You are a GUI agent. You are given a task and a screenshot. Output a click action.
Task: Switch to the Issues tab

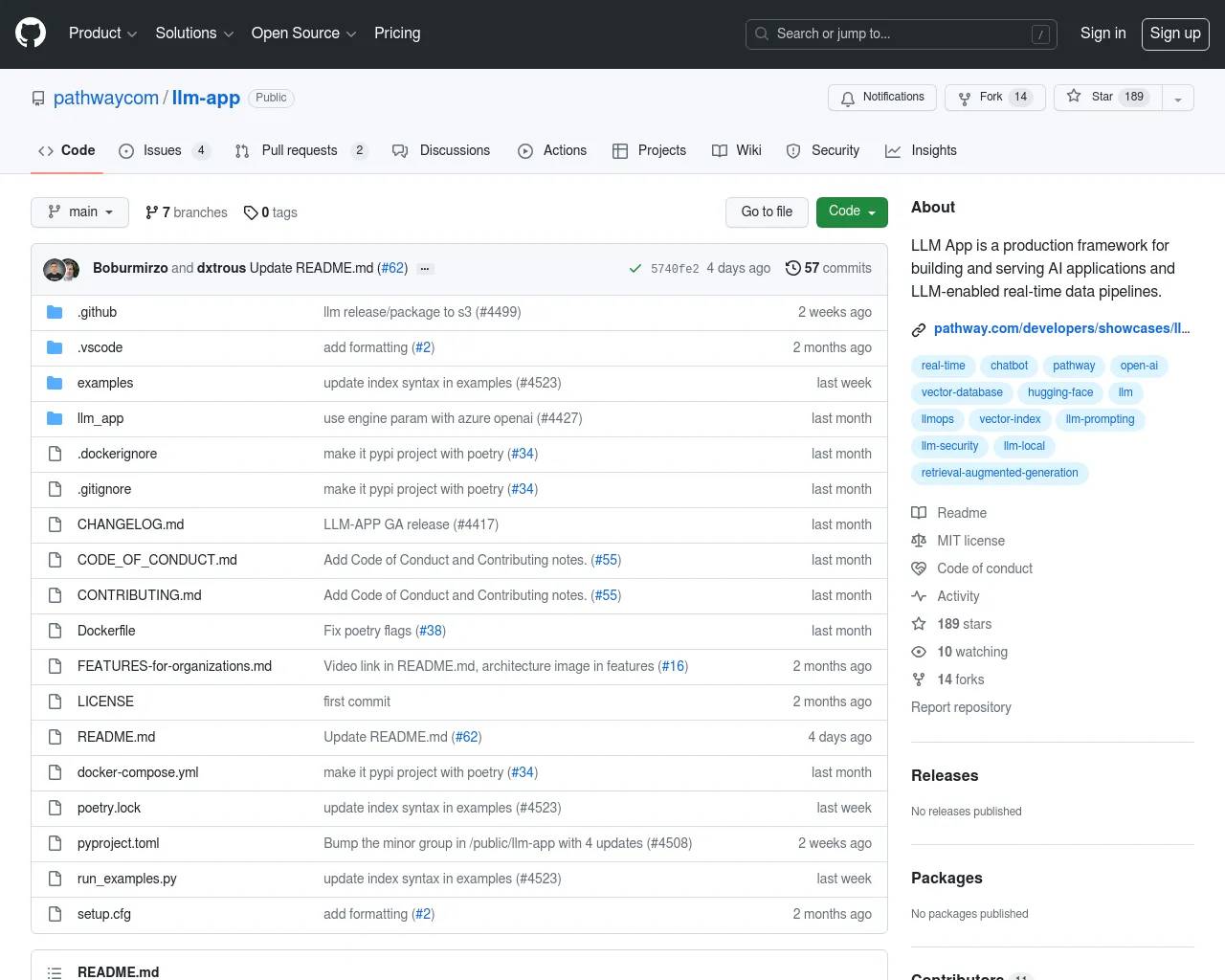164,150
